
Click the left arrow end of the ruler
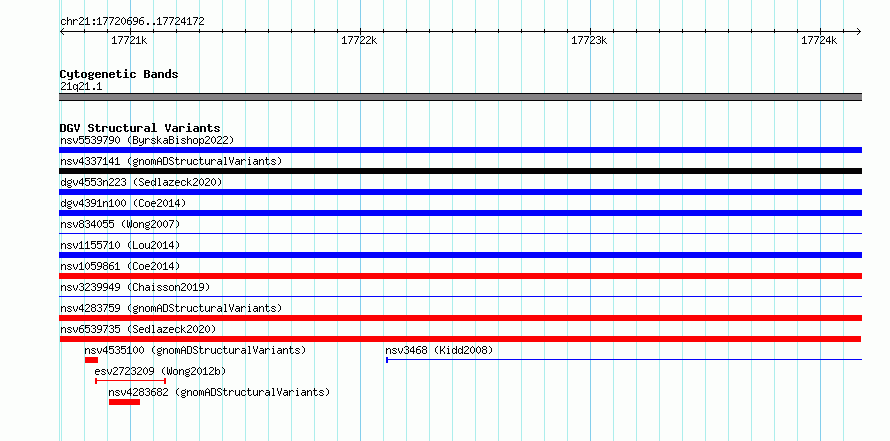point(62,31)
